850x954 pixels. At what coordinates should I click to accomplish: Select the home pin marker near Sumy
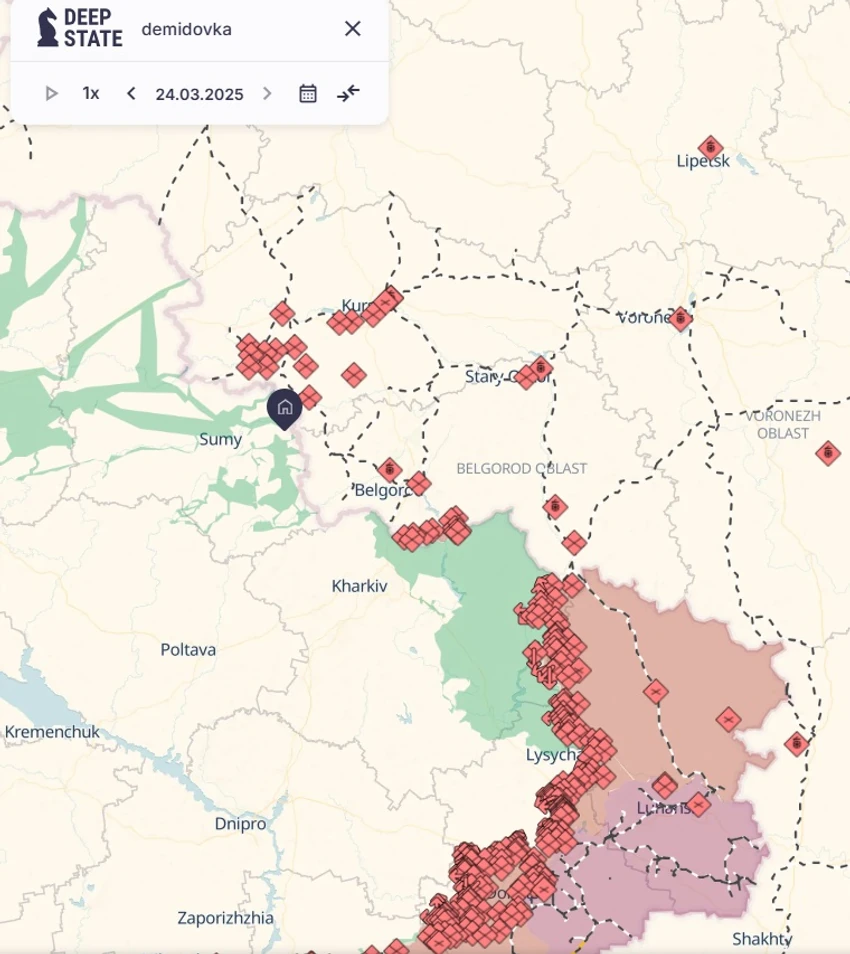click(285, 408)
